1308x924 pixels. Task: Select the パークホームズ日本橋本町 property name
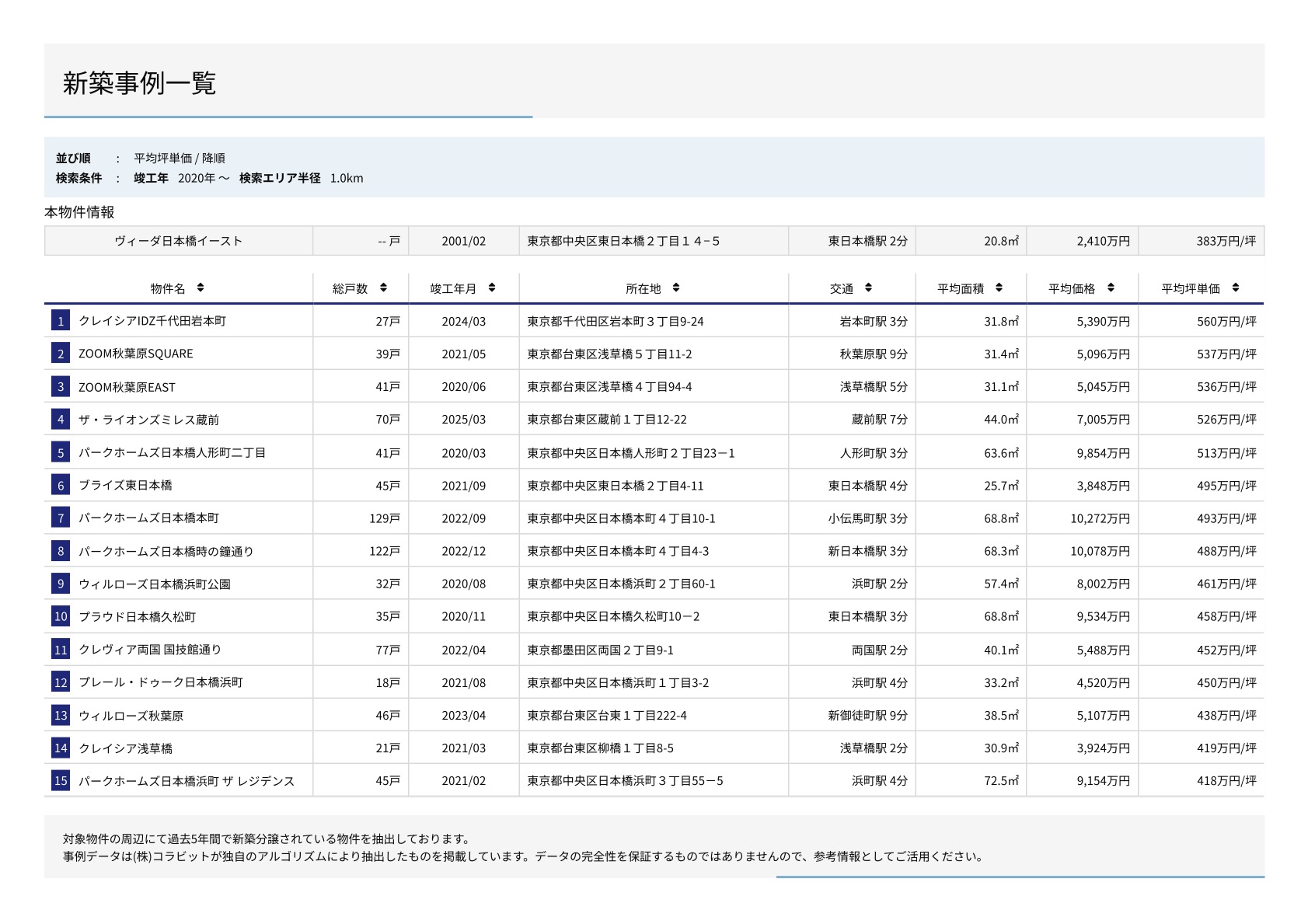[149, 518]
